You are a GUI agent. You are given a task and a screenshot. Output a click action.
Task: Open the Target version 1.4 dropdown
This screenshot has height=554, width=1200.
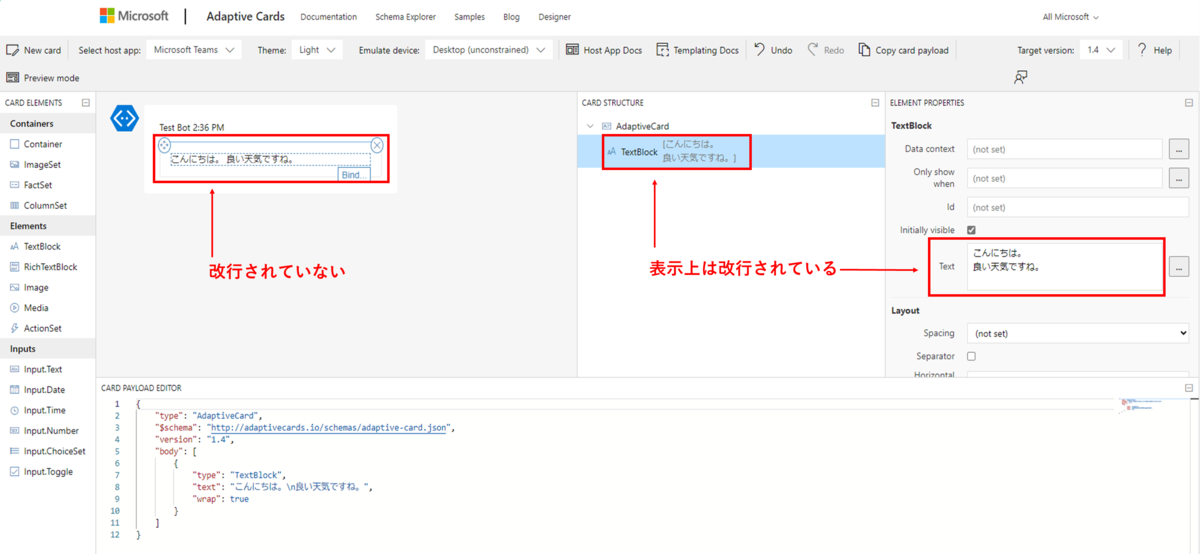[1102, 50]
